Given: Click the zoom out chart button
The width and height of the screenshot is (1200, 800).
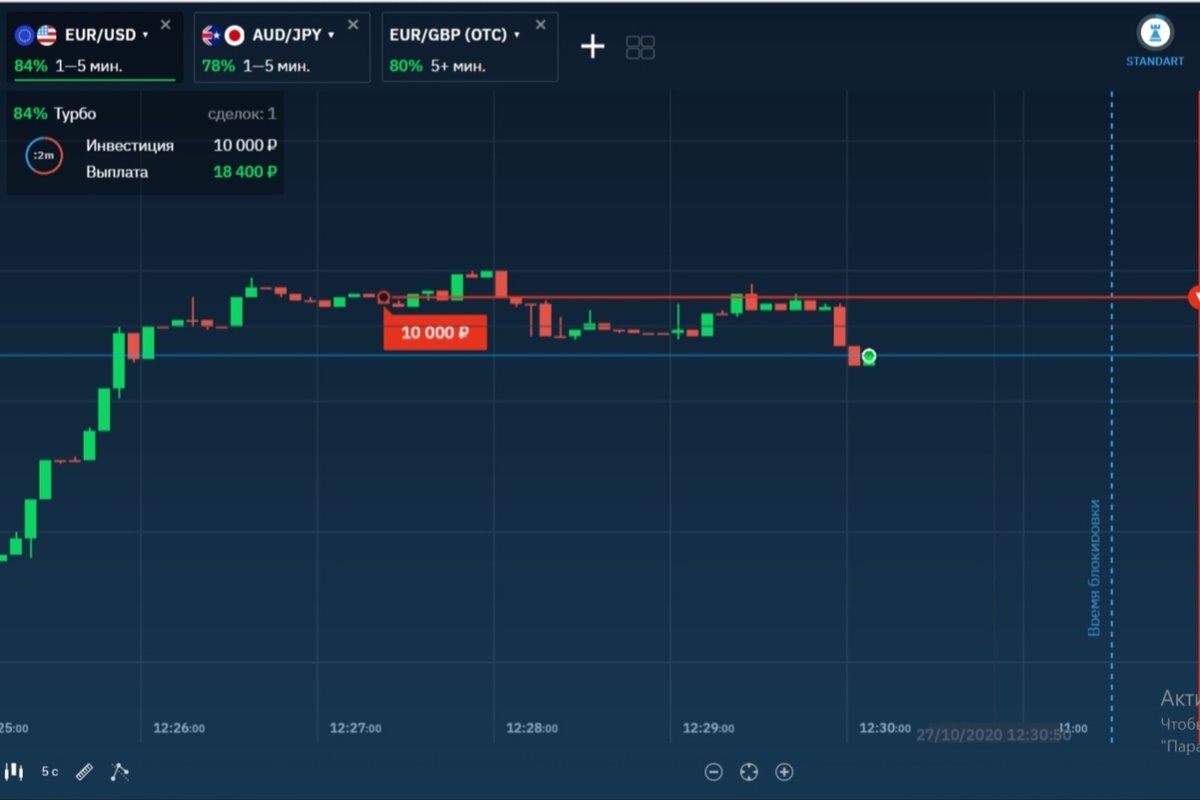Looking at the screenshot, I should click(x=714, y=772).
